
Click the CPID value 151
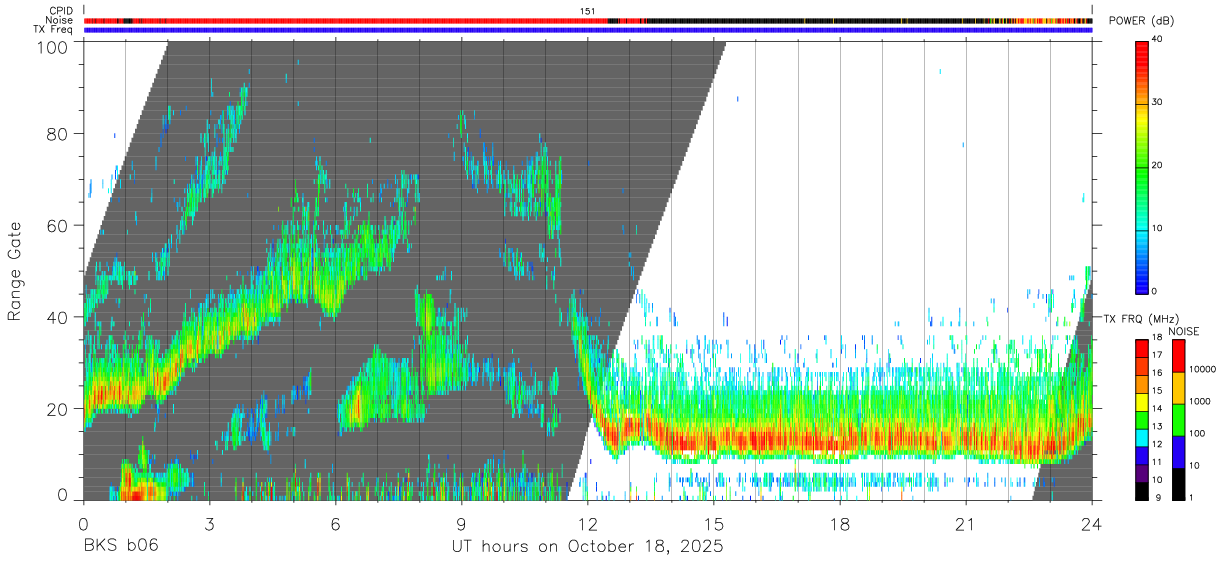(588, 11)
